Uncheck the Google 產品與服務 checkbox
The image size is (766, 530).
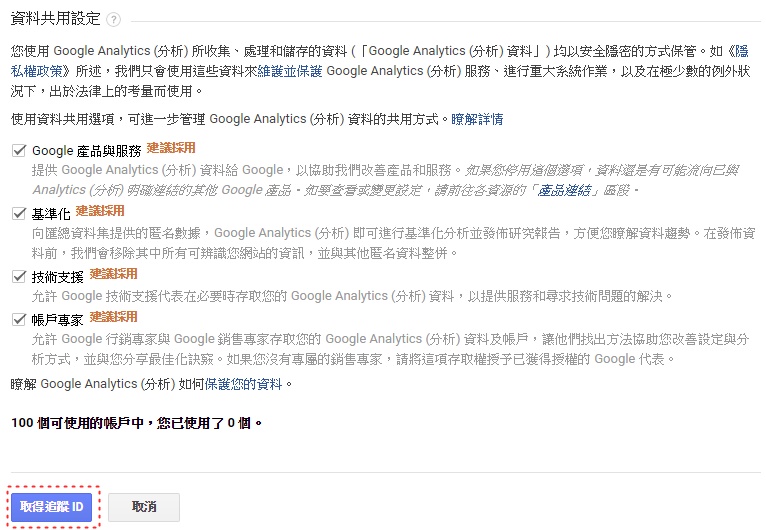19,150
